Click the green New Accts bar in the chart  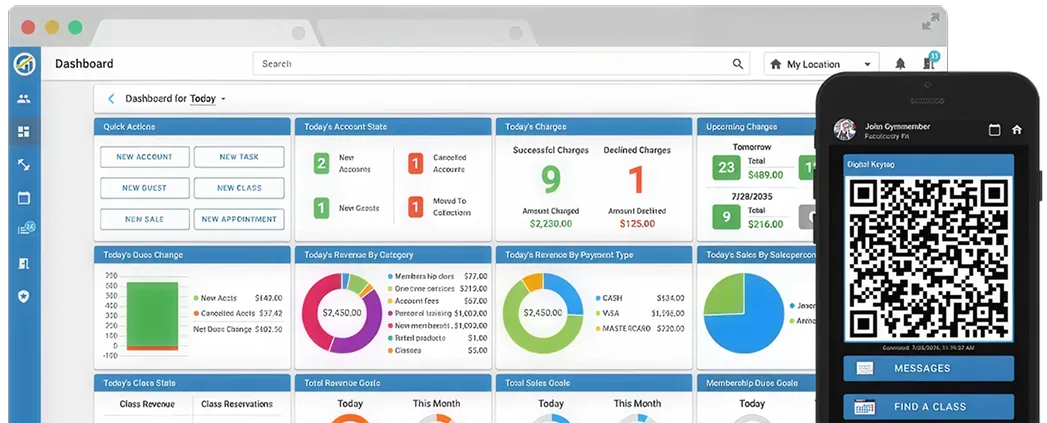click(152, 313)
